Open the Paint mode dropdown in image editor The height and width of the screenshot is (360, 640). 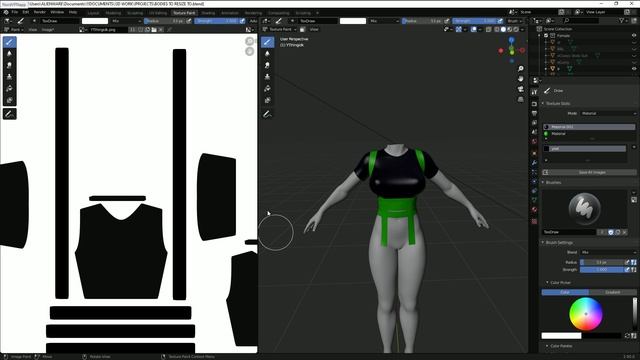point(13,29)
